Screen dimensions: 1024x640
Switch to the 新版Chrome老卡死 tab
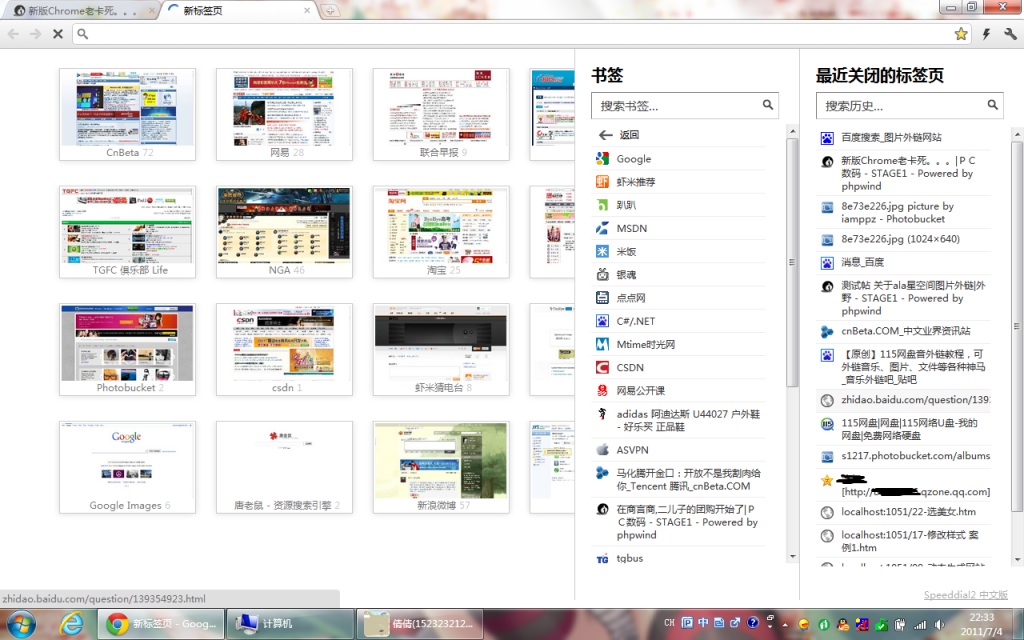tap(82, 10)
